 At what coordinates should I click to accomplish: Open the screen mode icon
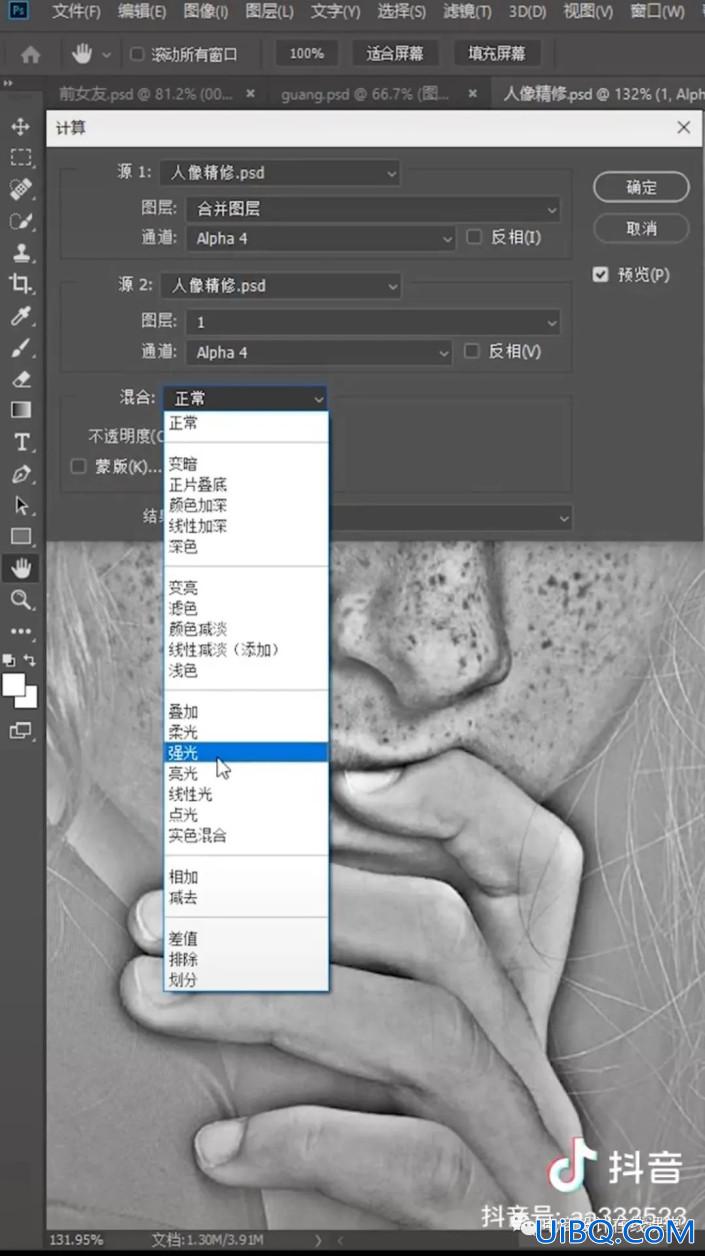[21, 731]
